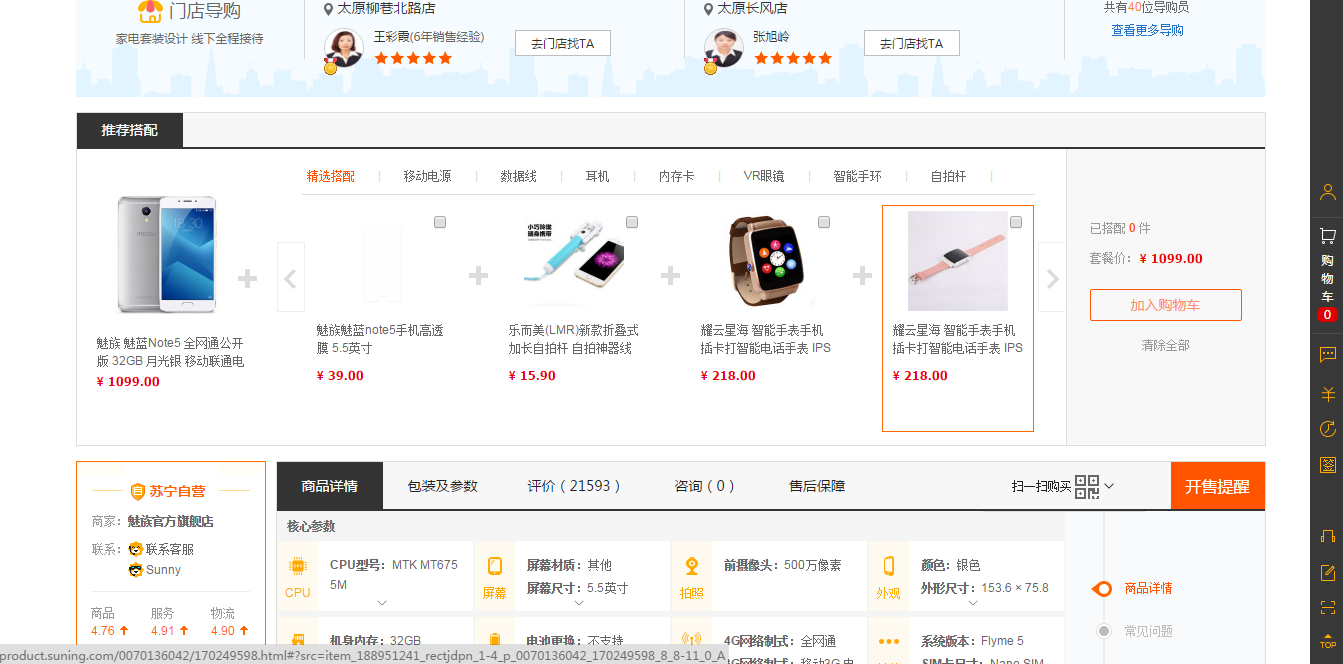Open brown smartwatch product image

[x=766, y=259]
